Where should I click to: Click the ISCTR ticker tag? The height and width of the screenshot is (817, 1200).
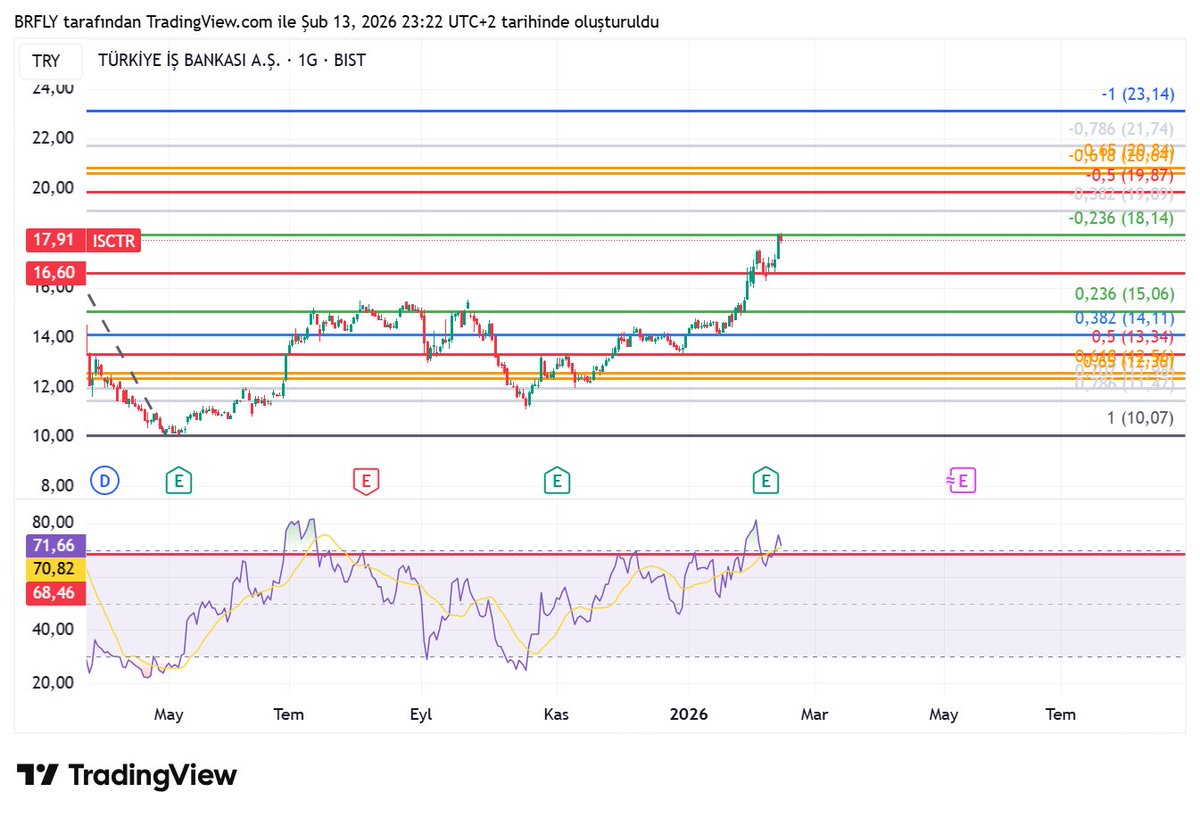[114, 240]
